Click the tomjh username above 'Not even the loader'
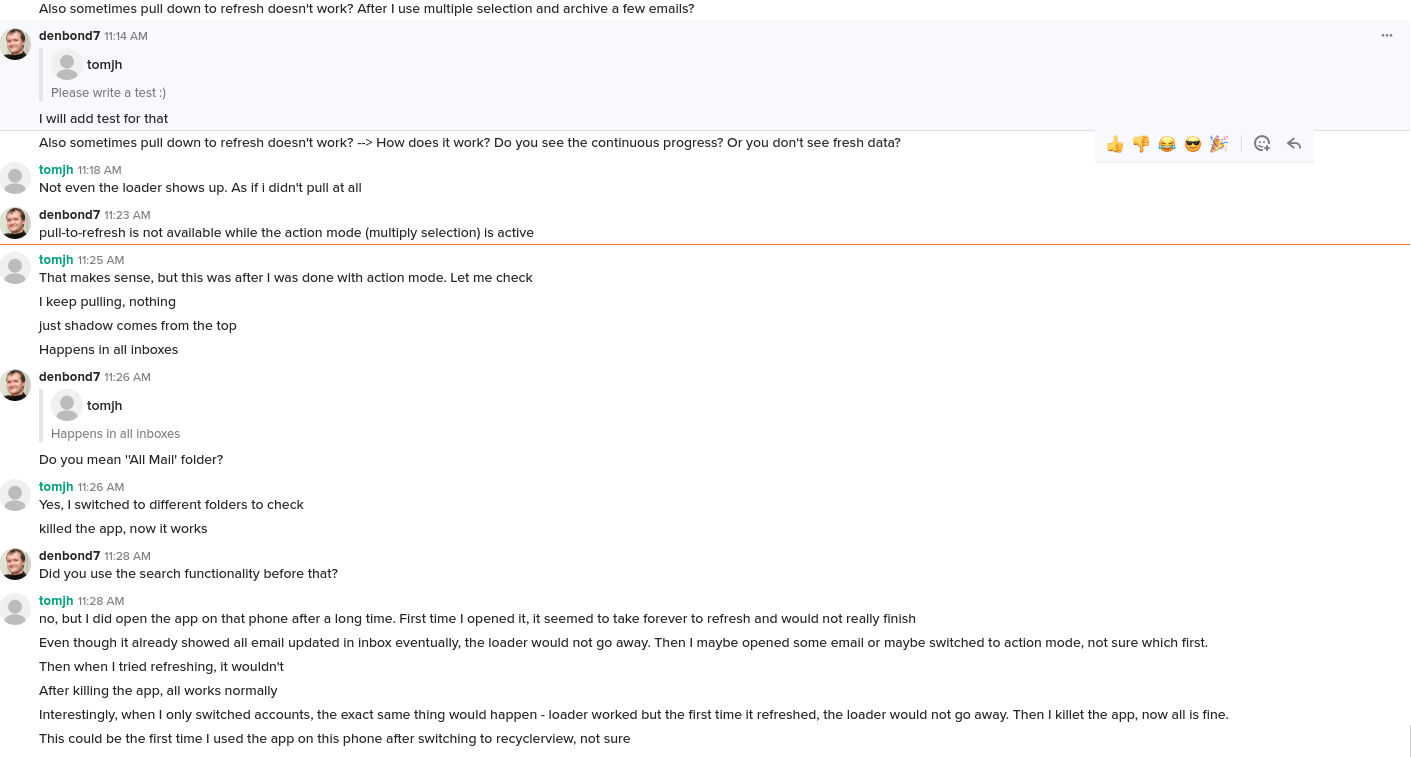 tap(56, 170)
